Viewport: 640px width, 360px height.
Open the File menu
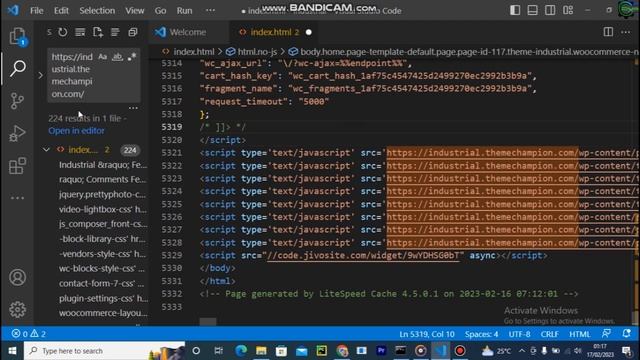(x=37, y=10)
